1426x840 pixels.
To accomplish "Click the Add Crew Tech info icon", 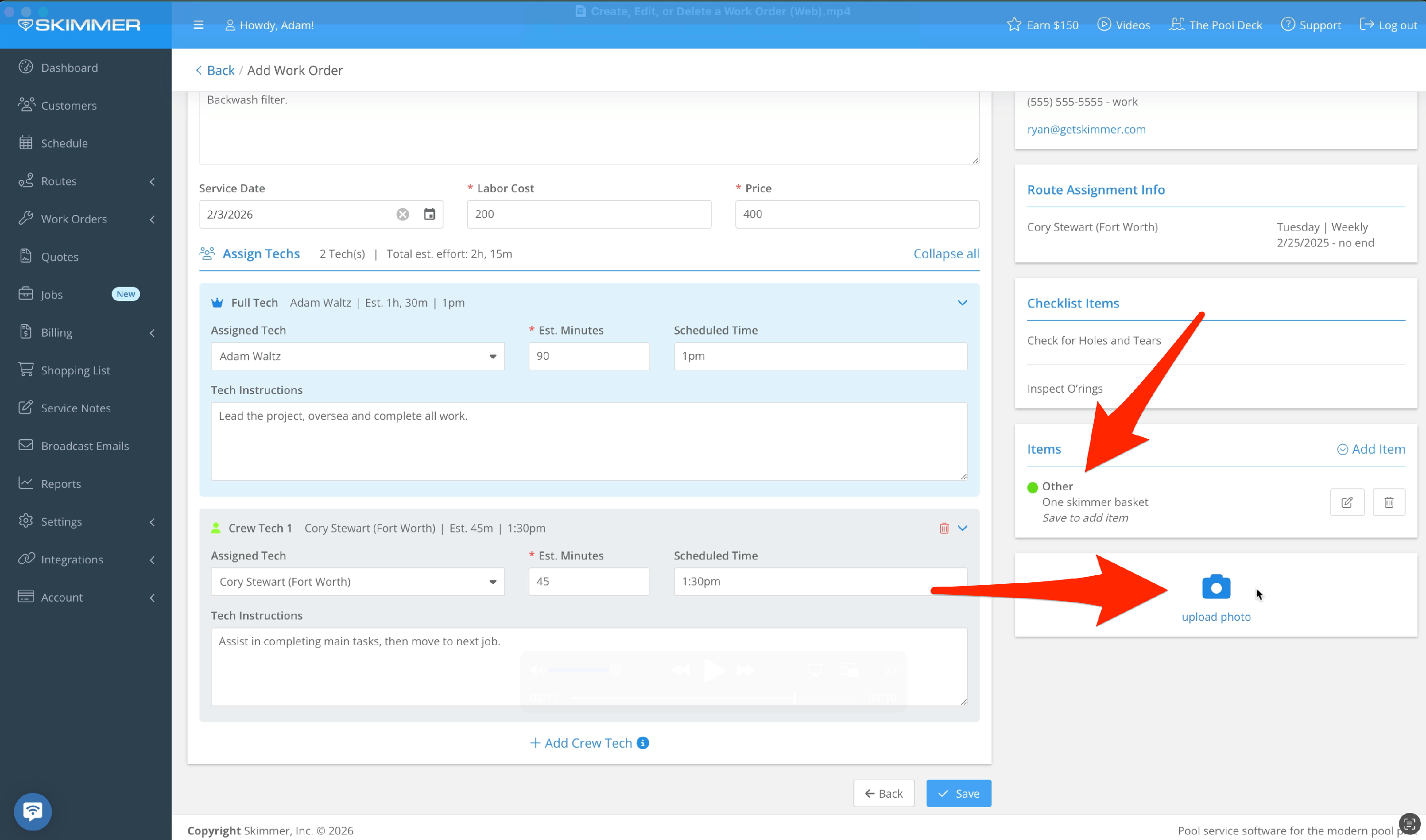I will pos(643,743).
